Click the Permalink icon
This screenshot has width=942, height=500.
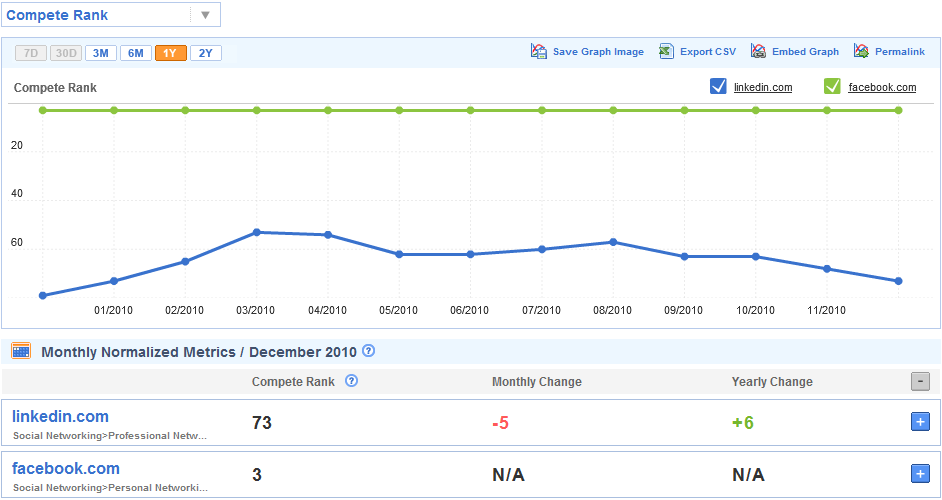point(861,51)
